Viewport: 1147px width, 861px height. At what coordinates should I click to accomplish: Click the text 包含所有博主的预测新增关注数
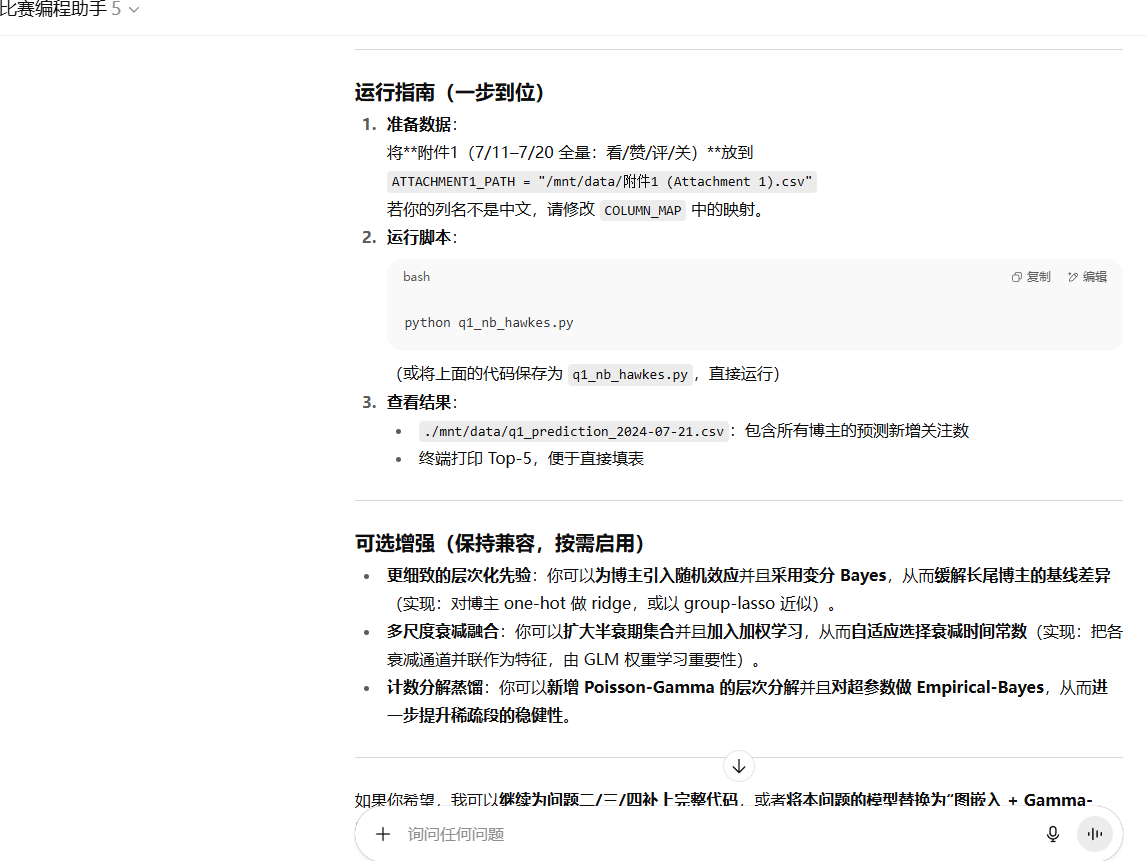click(x=857, y=431)
